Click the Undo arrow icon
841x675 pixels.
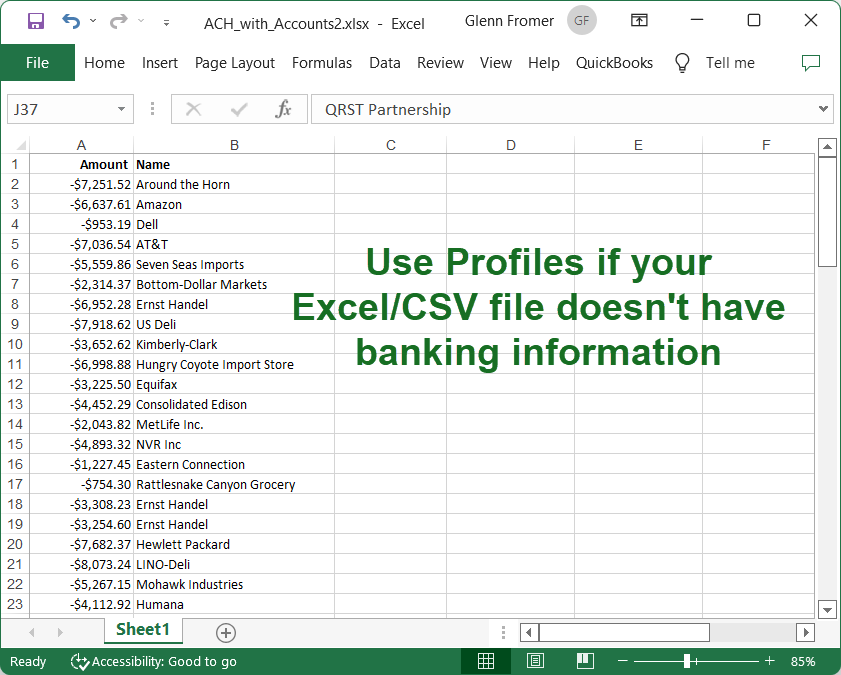[71, 21]
